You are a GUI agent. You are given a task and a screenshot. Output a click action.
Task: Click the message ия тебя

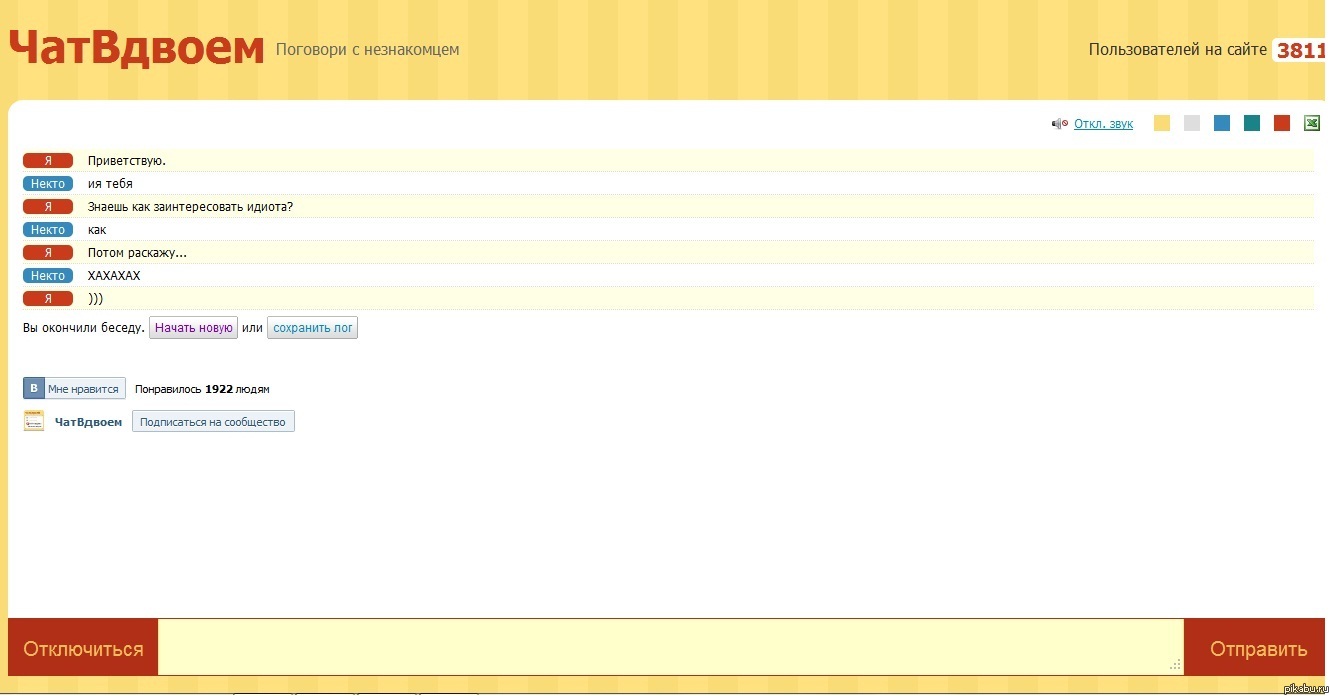(110, 184)
